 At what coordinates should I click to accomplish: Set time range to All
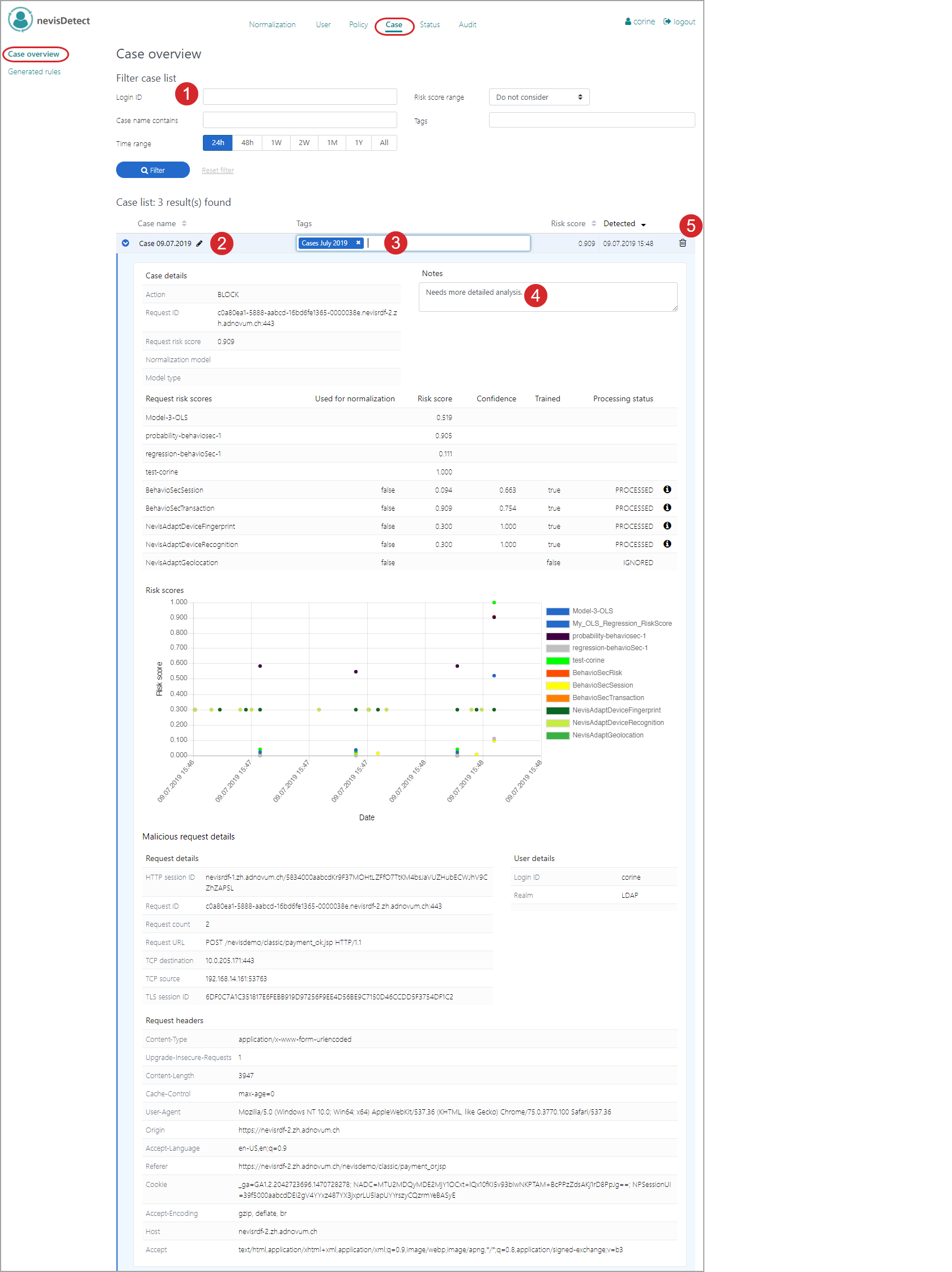click(x=384, y=143)
